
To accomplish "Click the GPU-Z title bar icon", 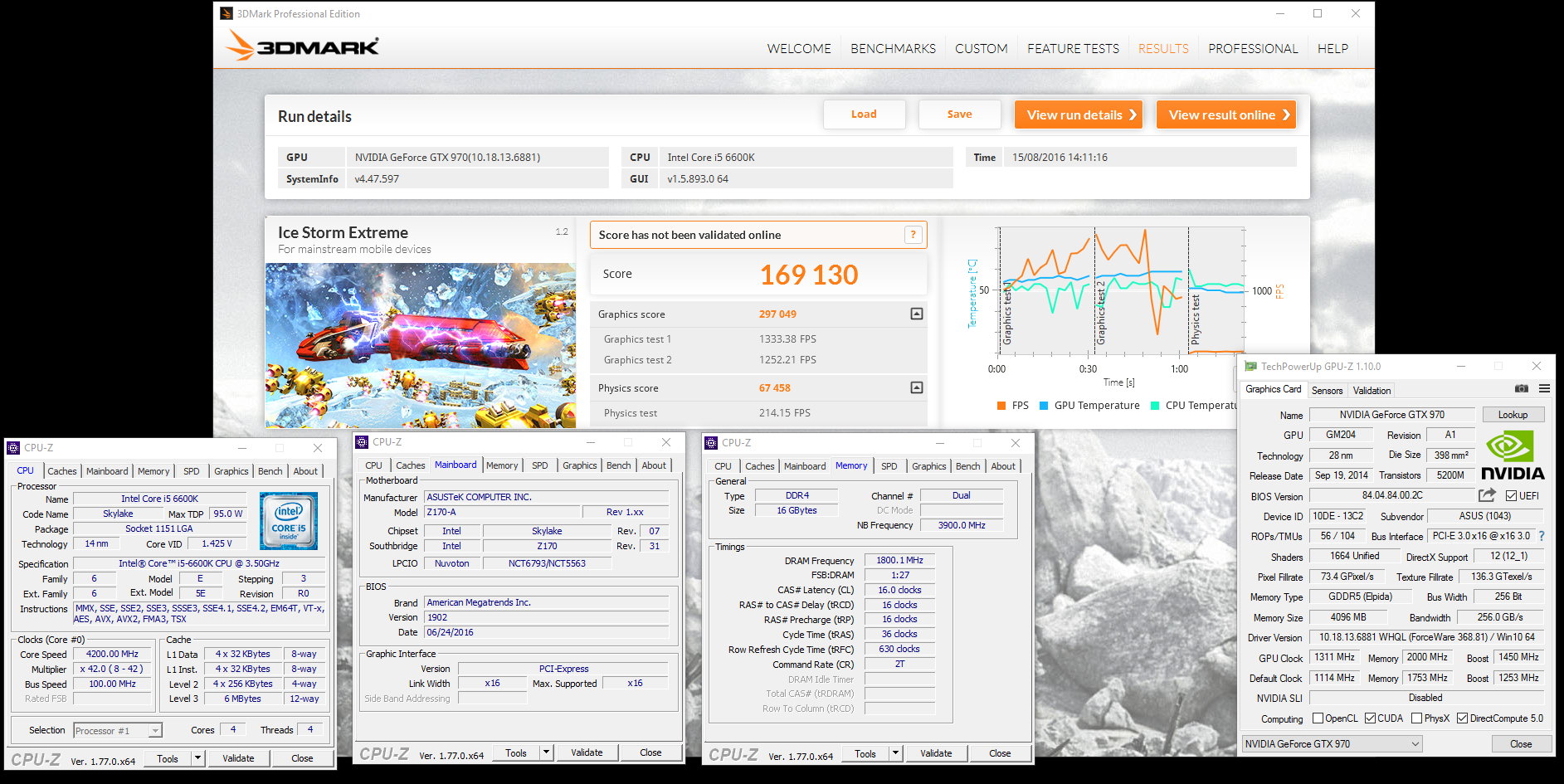I will pyautogui.click(x=1250, y=366).
